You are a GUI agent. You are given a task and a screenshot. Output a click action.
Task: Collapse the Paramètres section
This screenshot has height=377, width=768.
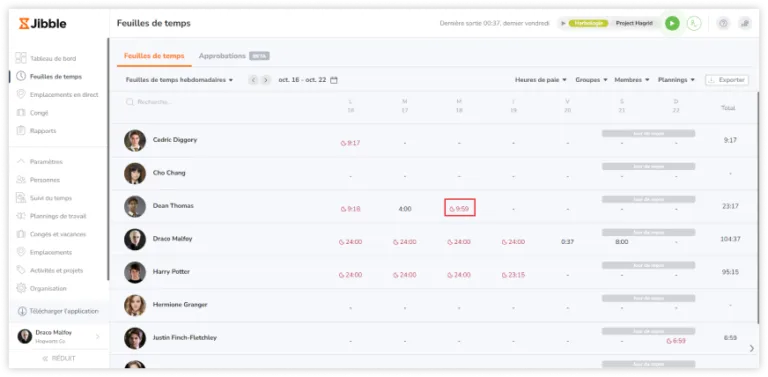pos(40,162)
